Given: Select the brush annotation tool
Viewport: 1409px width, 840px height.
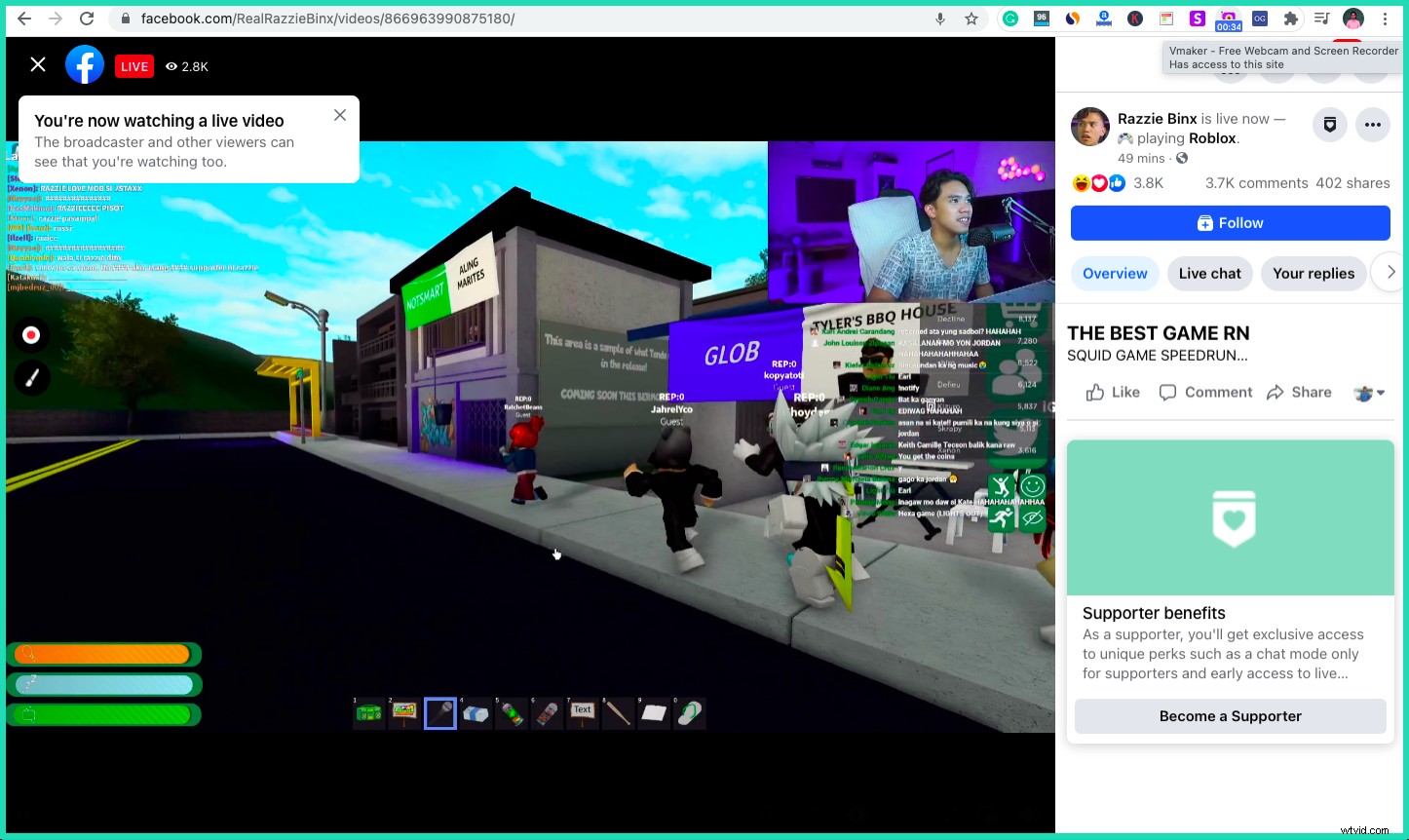Looking at the screenshot, I should [x=31, y=378].
